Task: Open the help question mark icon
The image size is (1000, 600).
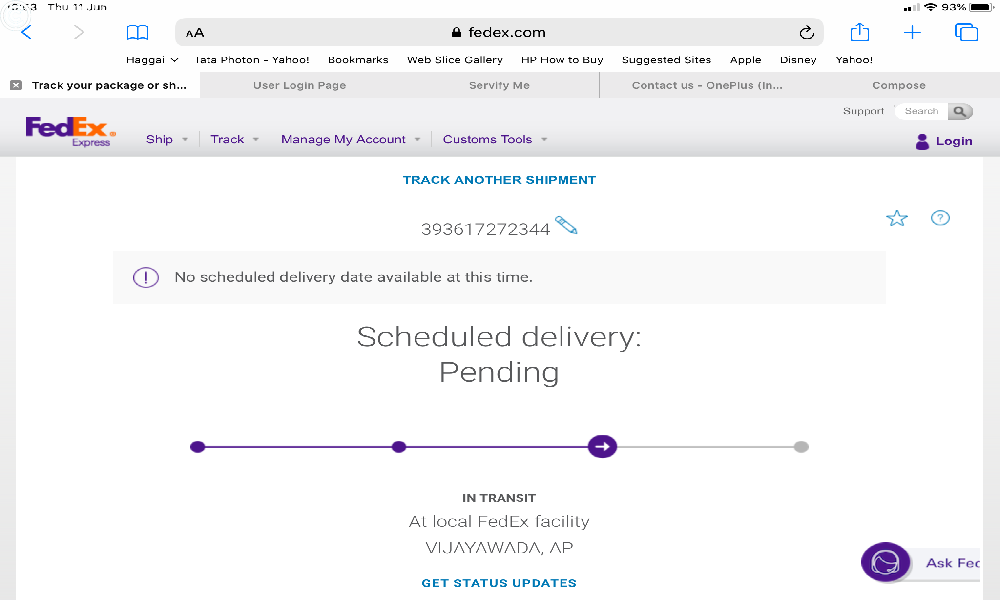Action: (940, 218)
